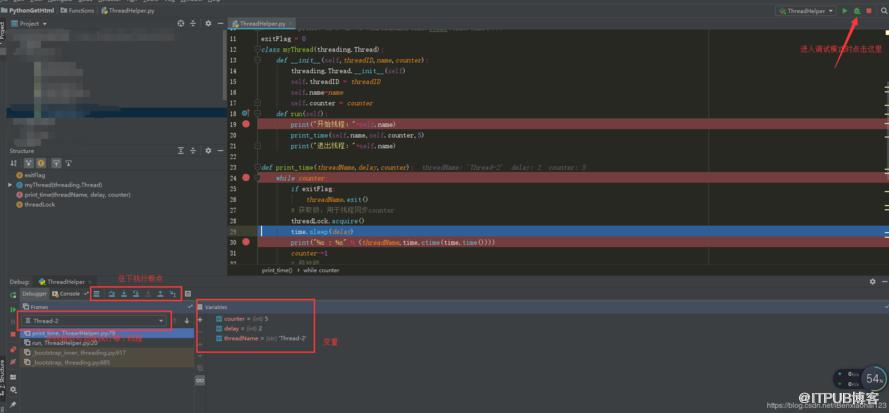This screenshot has width=889, height=413.
Task: Open Evaluate Expression calculator icon
Action: click(188, 294)
